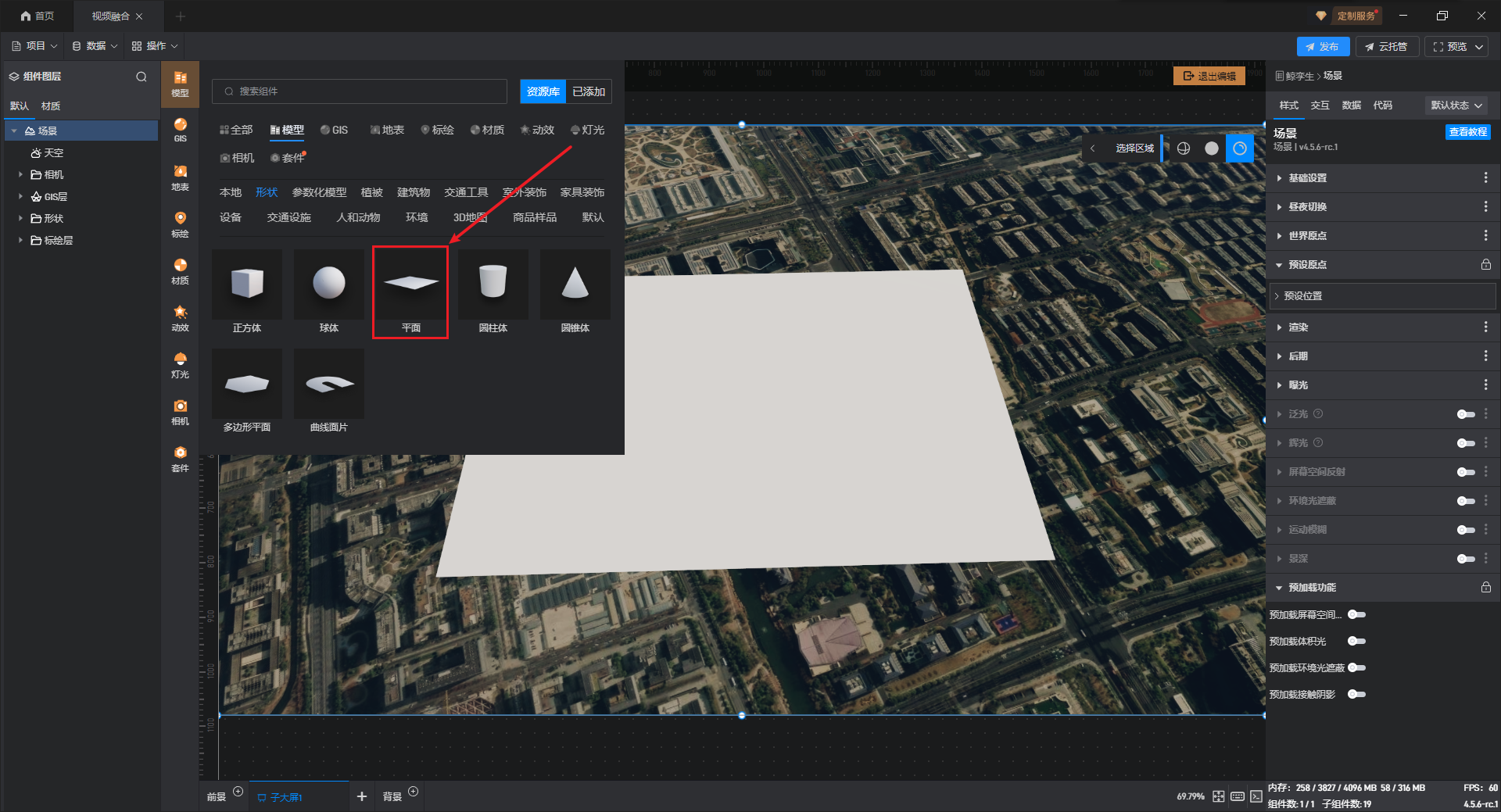
Task: Click the search icon in 组件图层 panel
Action: pos(142,77)
